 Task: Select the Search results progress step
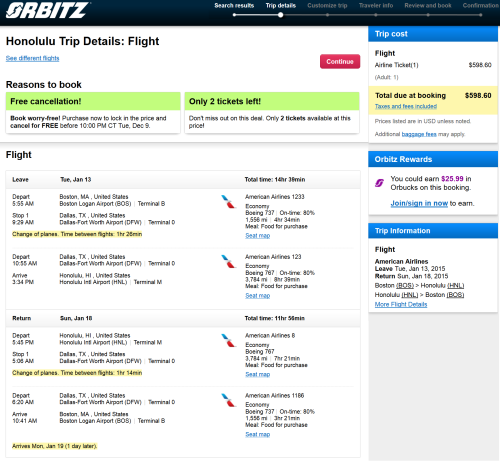234,6
